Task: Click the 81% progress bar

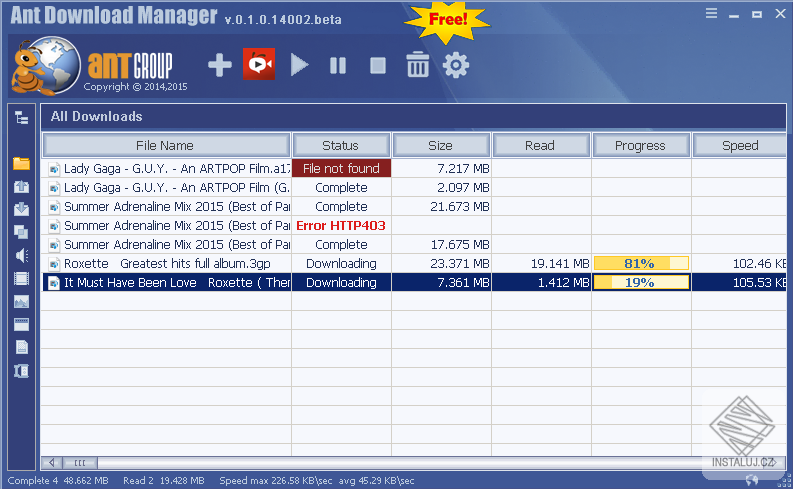Action: [x=641, y=263]
